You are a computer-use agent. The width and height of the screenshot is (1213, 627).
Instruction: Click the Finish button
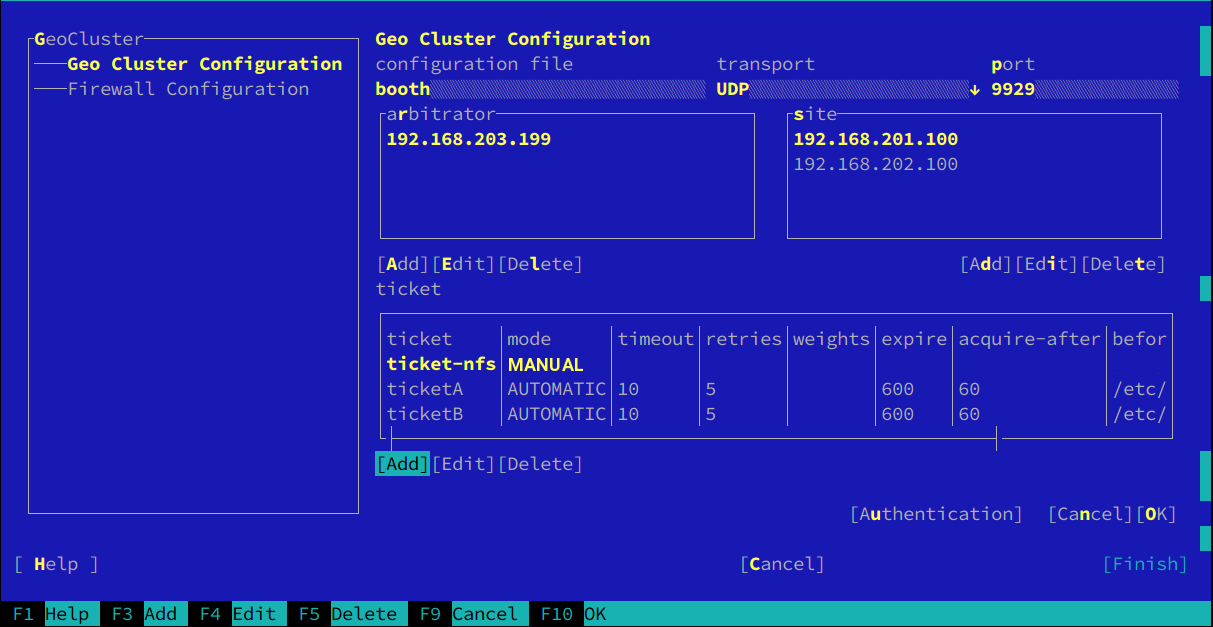[x=1145, y=564]
